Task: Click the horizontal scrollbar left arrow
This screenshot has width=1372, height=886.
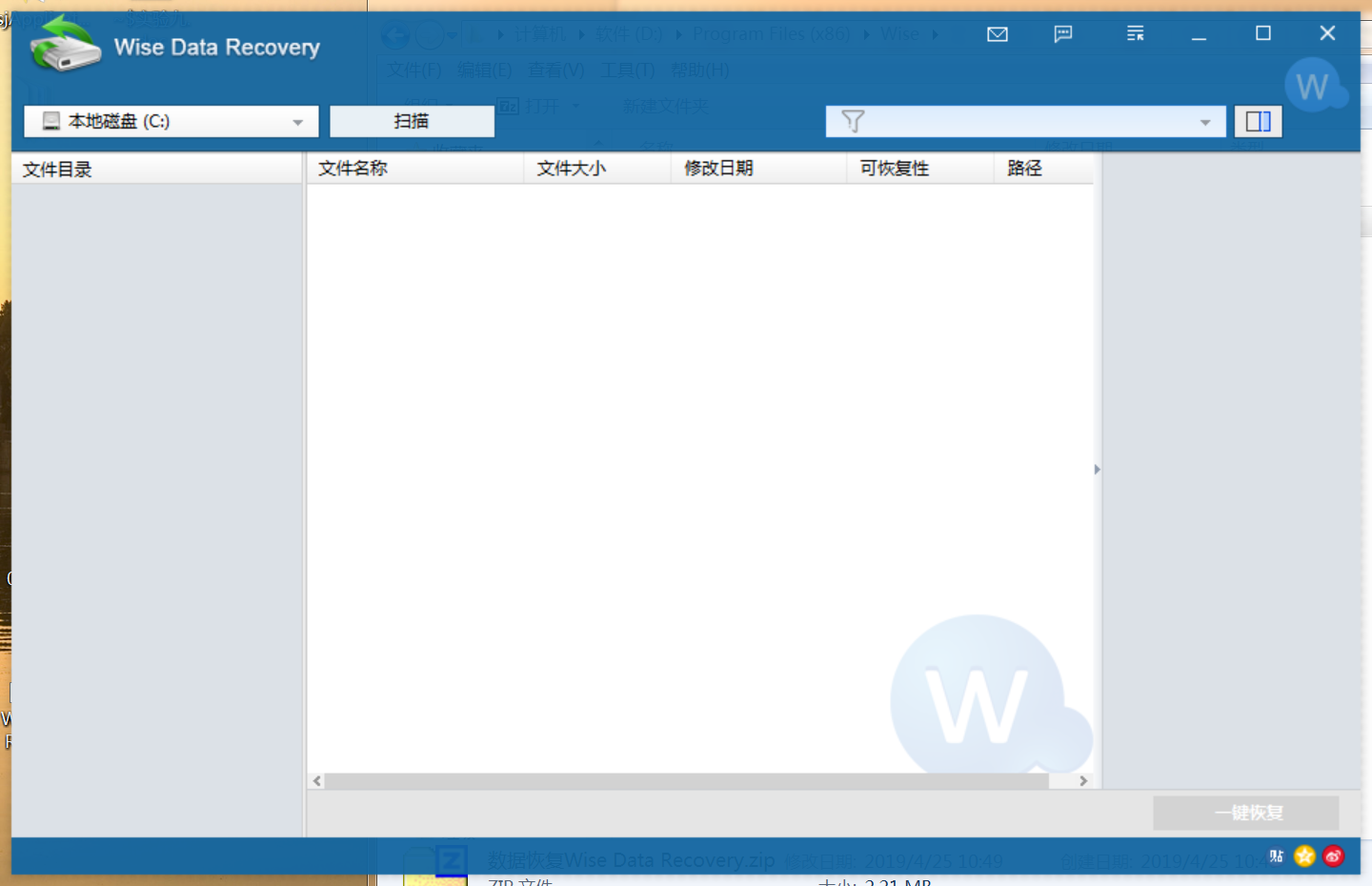Action: click(x=317, y=781)
